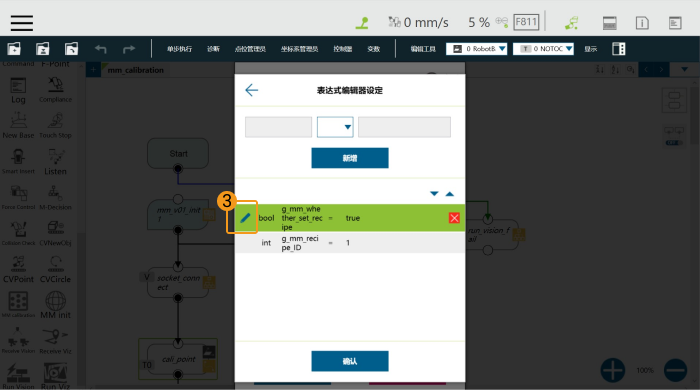Select the Smart Insert node icon
The image size is (700, 390).
(18, 162)
